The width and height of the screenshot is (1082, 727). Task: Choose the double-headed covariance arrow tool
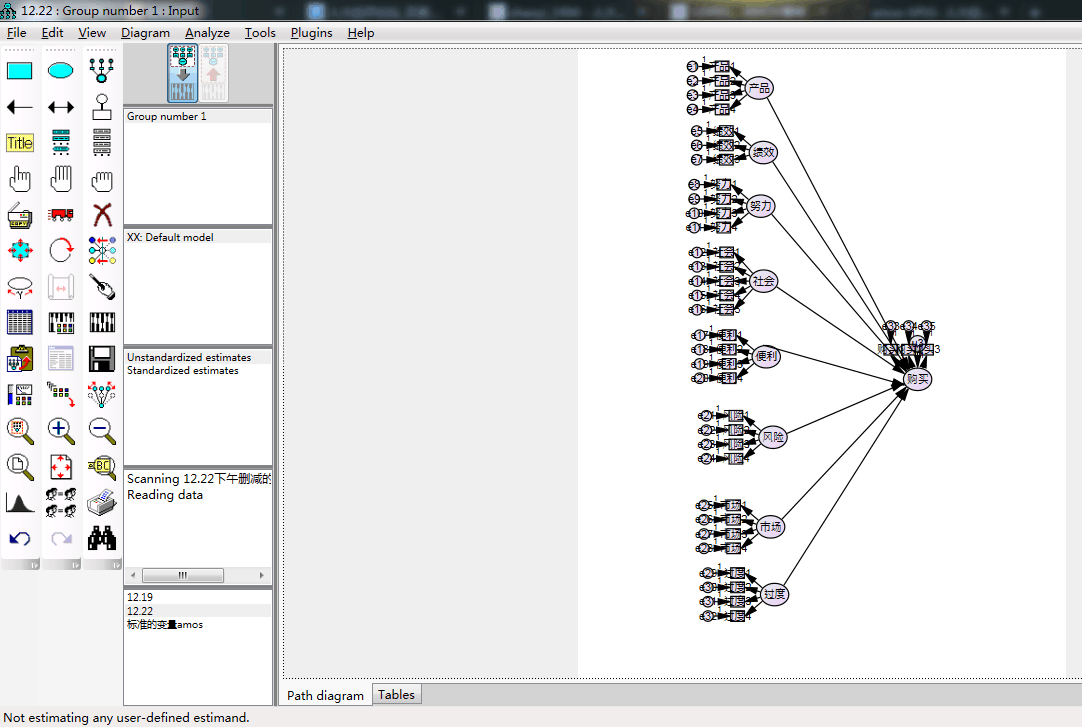(61, 107)
